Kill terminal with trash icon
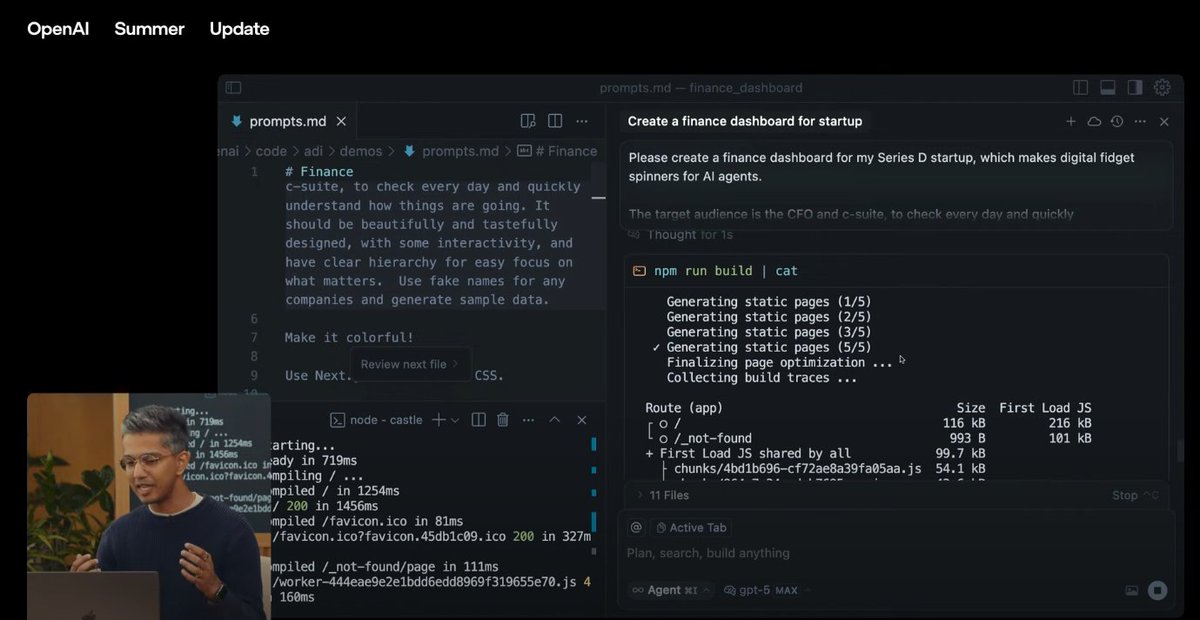 [x=503, y=420]
